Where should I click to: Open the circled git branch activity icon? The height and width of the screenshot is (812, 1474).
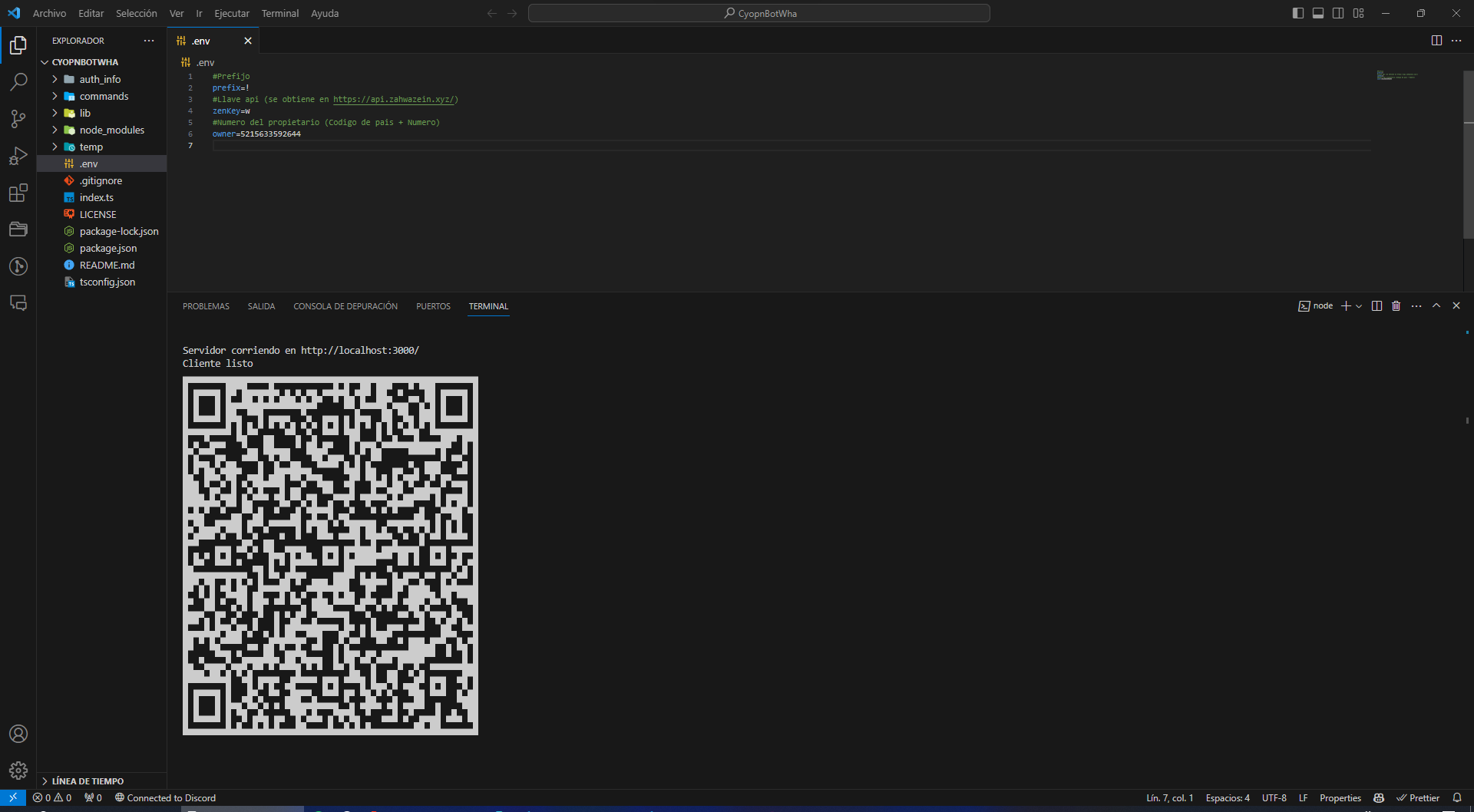(x=18, y=266)
